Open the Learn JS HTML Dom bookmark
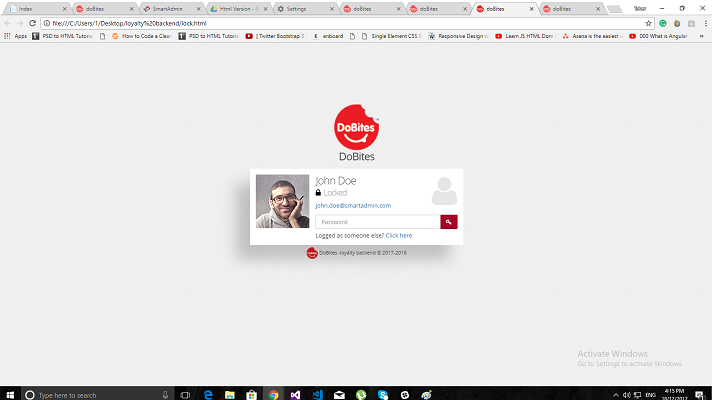712x400 pixels. (524, 36)
